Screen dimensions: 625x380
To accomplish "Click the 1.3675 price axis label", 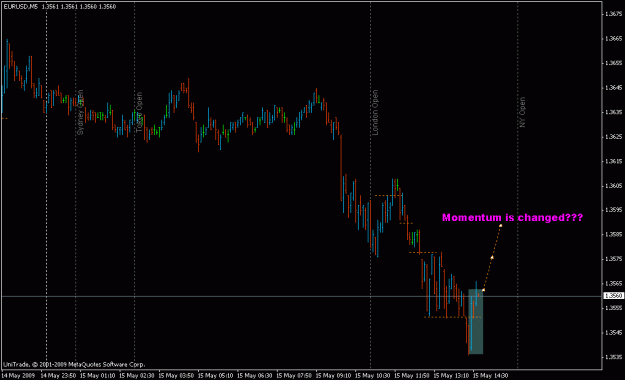I will point(613,14).
